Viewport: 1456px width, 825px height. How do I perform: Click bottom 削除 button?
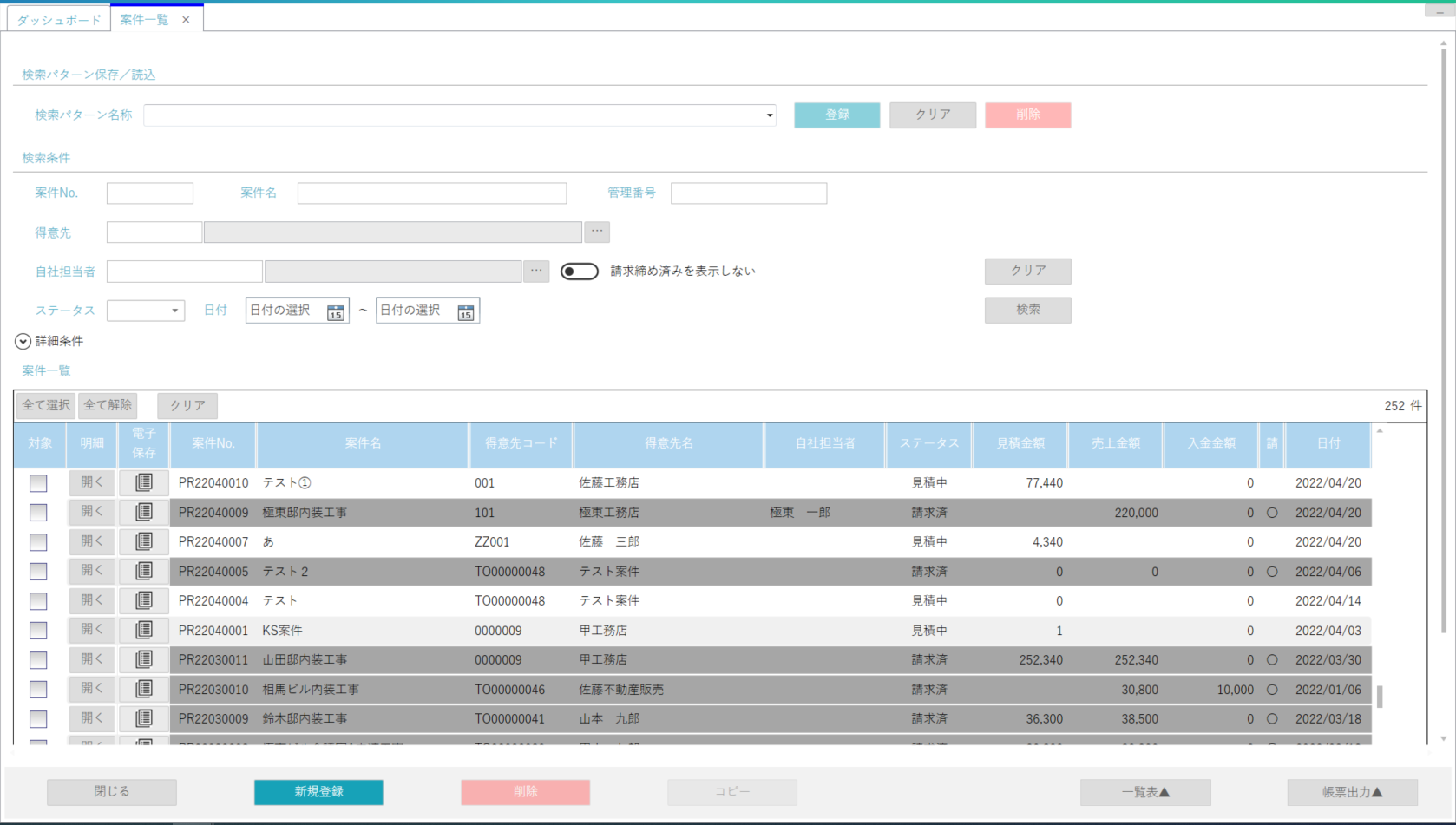(x=526, y=792)
